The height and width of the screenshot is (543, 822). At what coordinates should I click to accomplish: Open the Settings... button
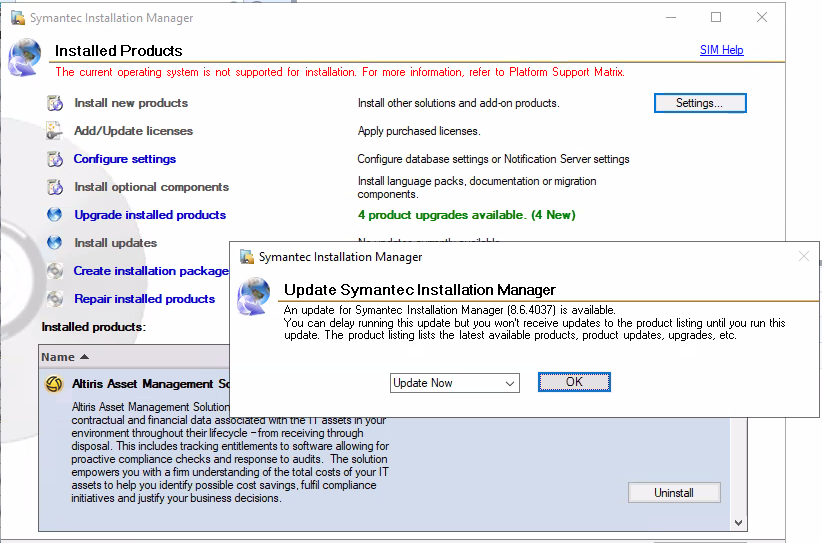(699, 103)
